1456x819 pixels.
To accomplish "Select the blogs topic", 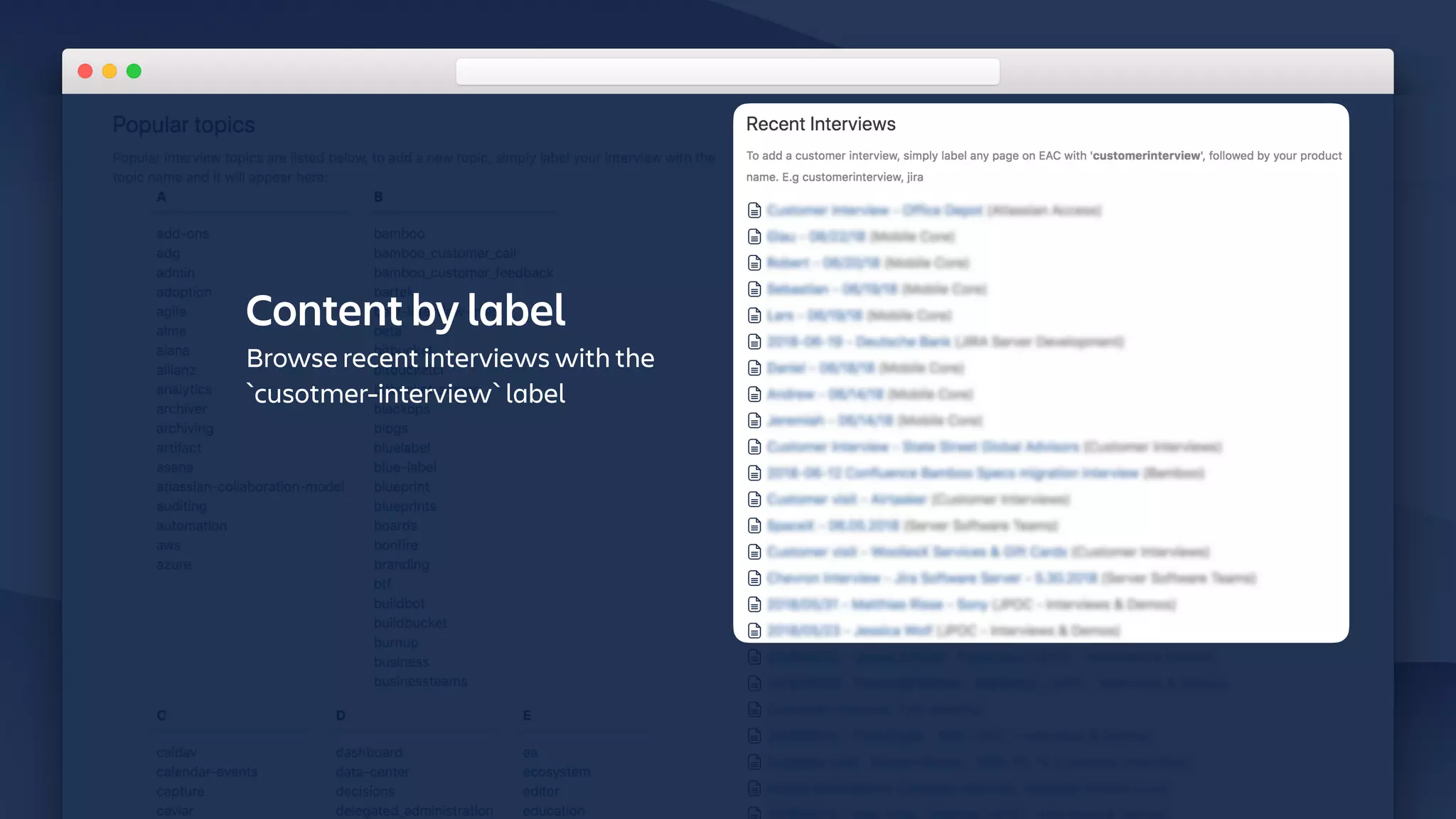I will (x=391, y=429).
